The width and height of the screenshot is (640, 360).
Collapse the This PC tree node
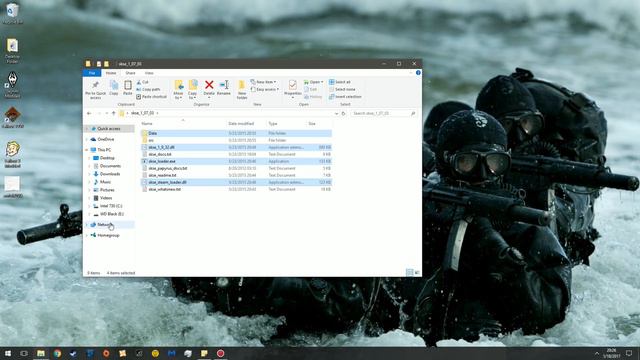click(x=87, y=150)
